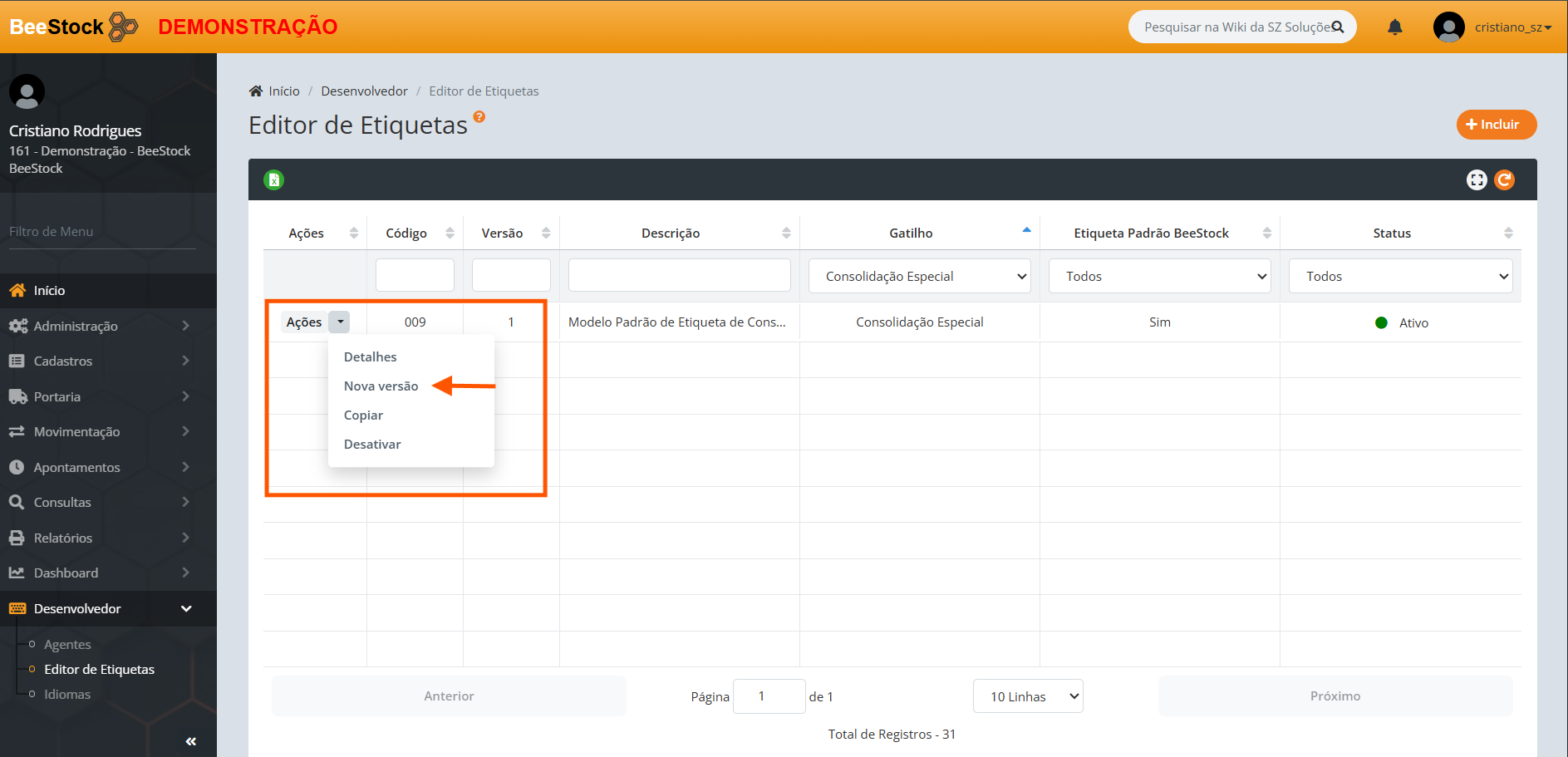Open the 10 Linhas page-size dropdown
1568x757 pixels.
[1027, 696]
